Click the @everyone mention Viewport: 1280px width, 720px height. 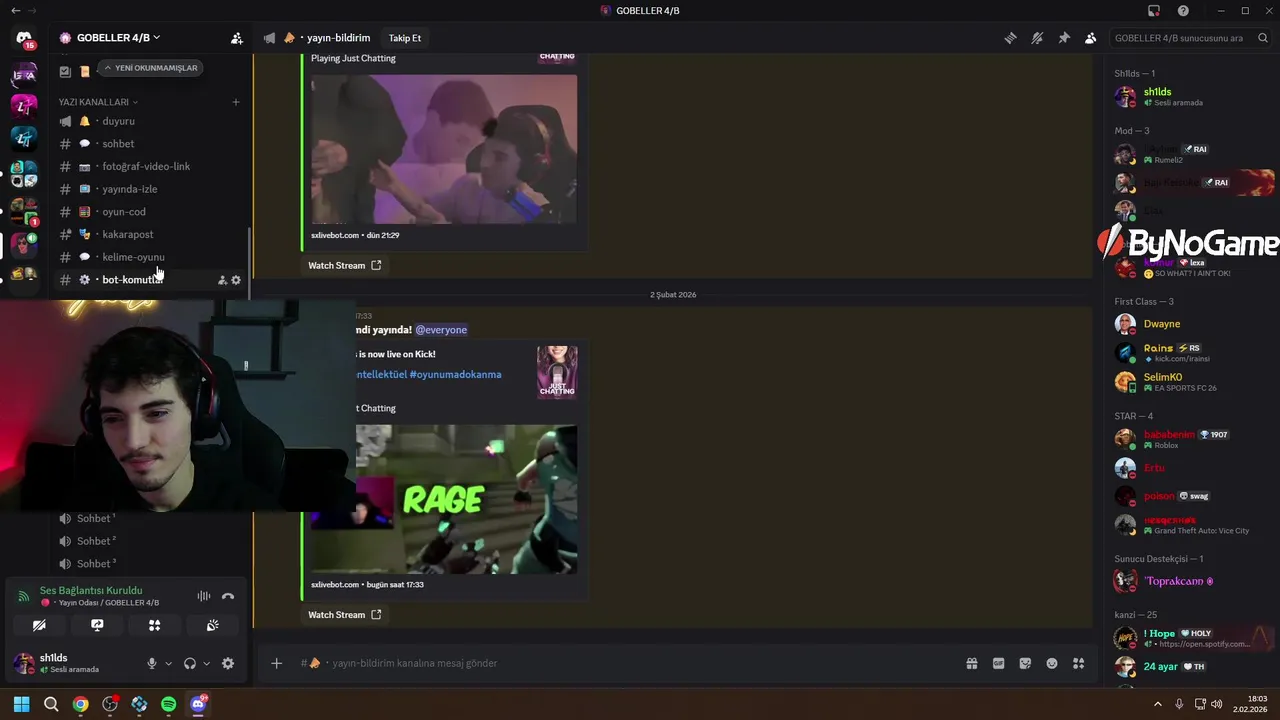tap(441, 330)
